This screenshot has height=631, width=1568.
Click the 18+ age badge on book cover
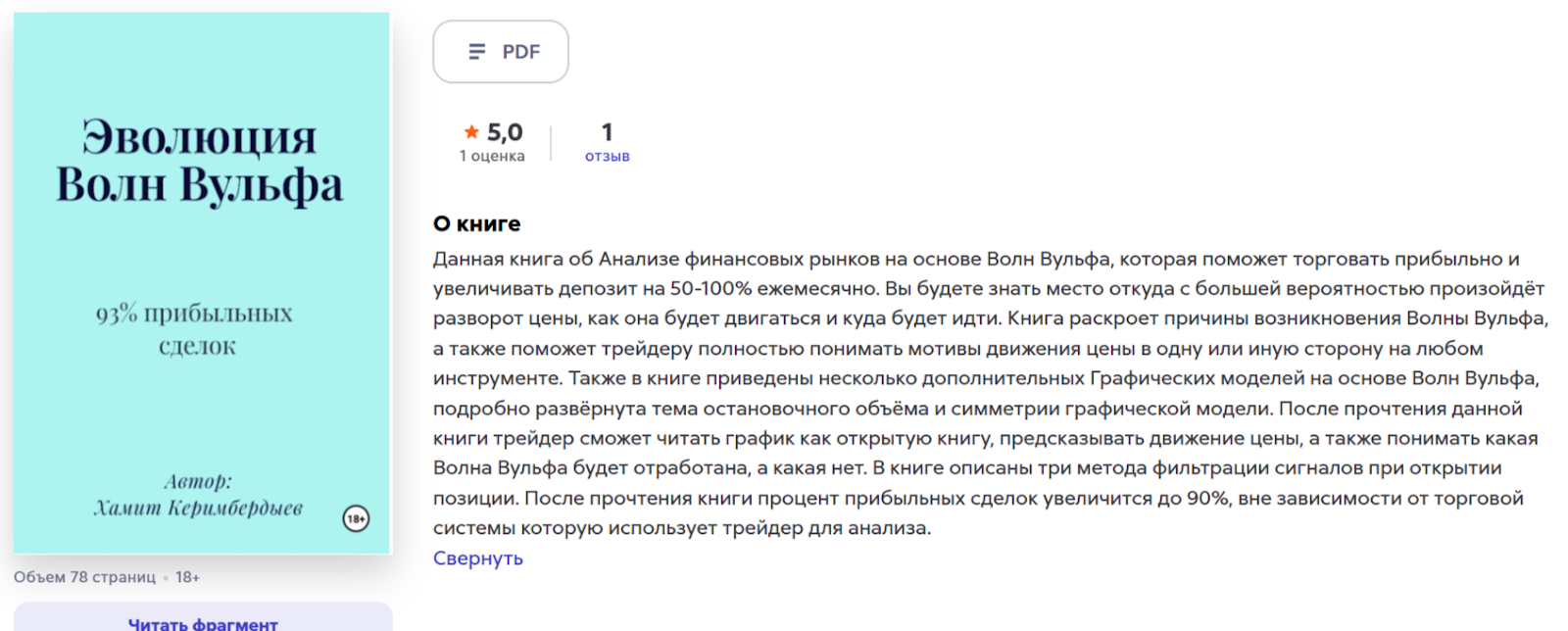tap(355, 519)
